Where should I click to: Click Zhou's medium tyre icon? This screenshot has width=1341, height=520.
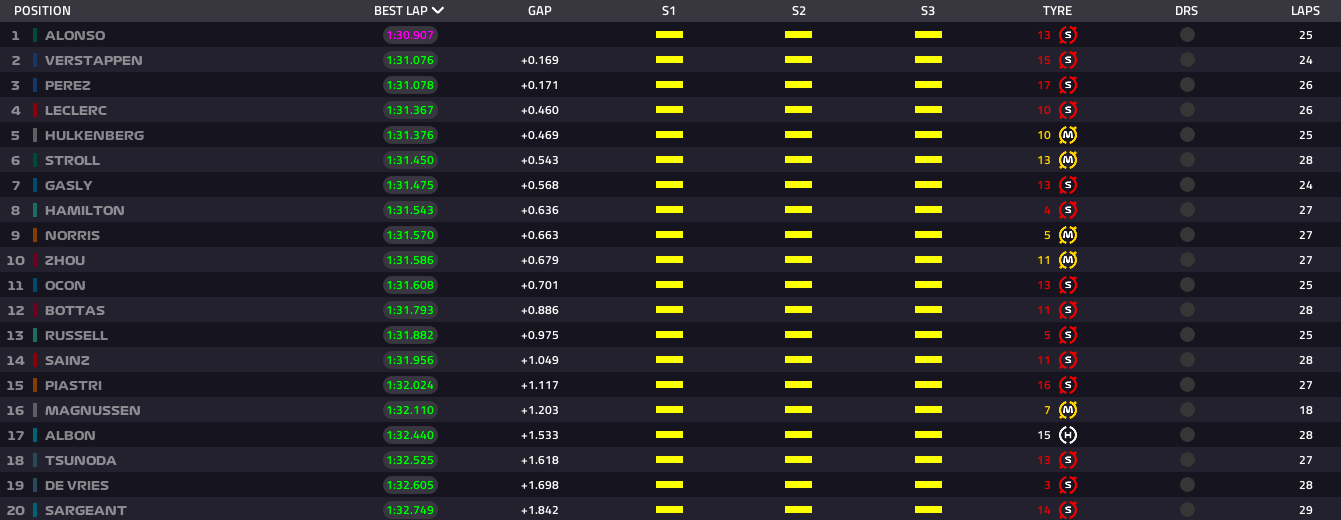pos(1068,260)
